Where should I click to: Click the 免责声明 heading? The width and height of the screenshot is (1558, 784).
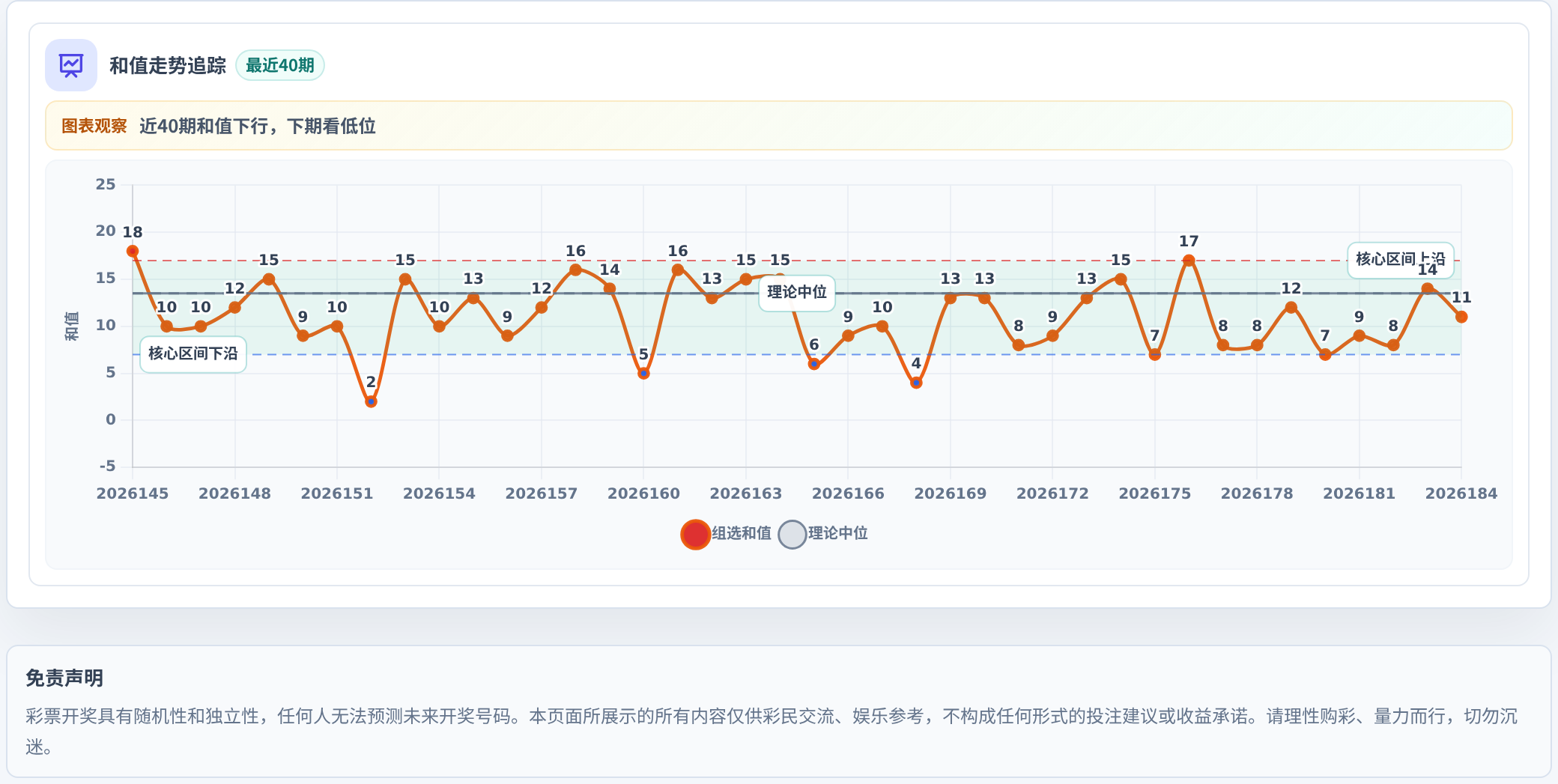point(64,678)
